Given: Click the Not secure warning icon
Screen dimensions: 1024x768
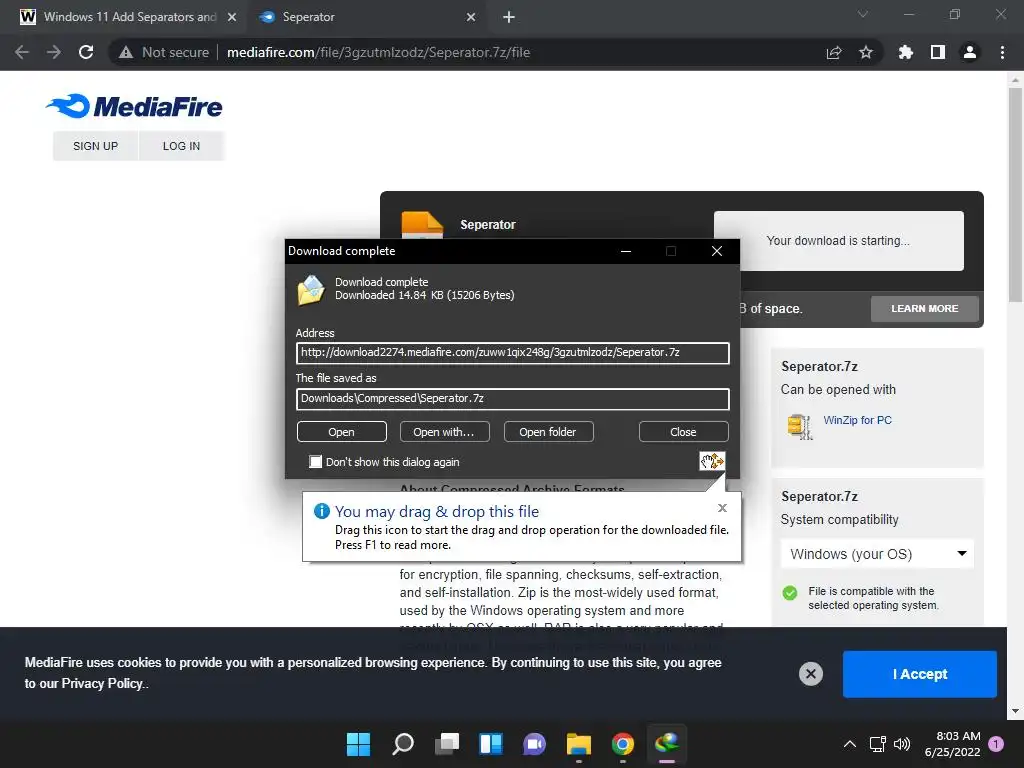Looking at the screenshot, I should click(x=126, y=52).
